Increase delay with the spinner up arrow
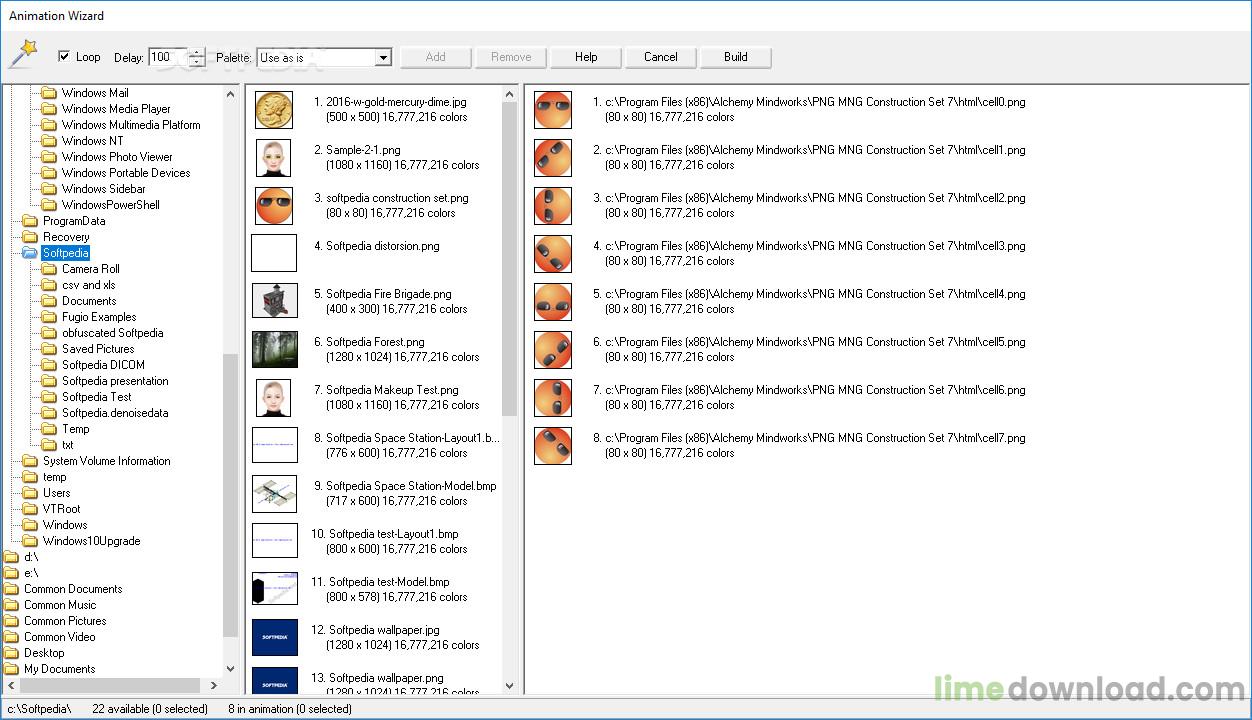This screenshot has height=720, width=1252. 196,53
